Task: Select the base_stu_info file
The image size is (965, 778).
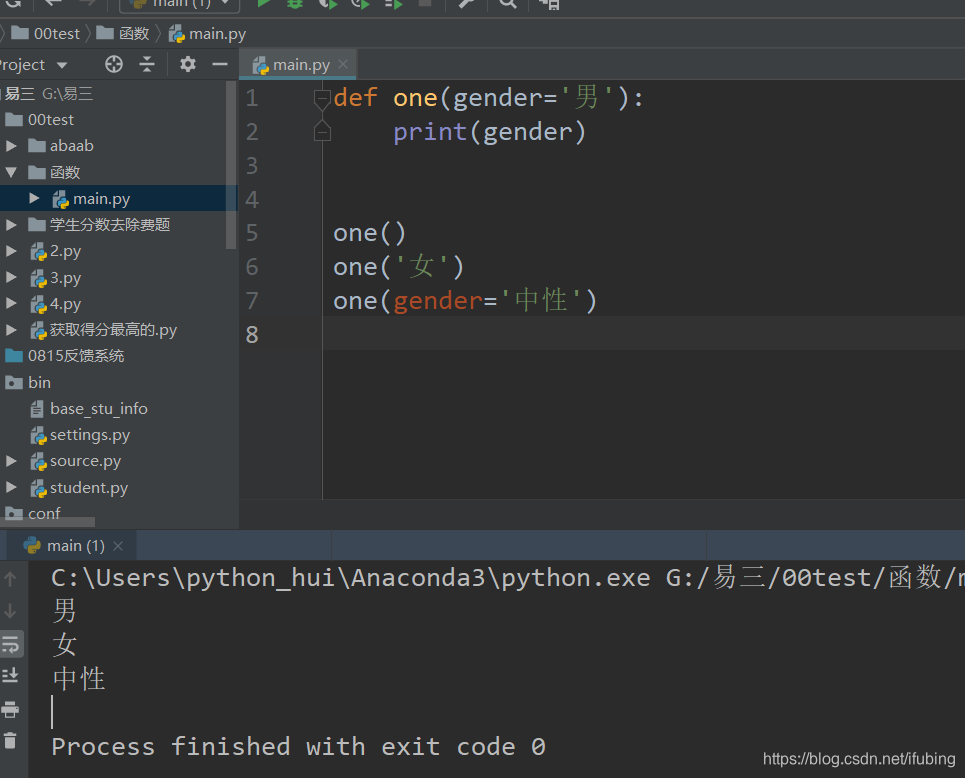Action: point(98,409)
